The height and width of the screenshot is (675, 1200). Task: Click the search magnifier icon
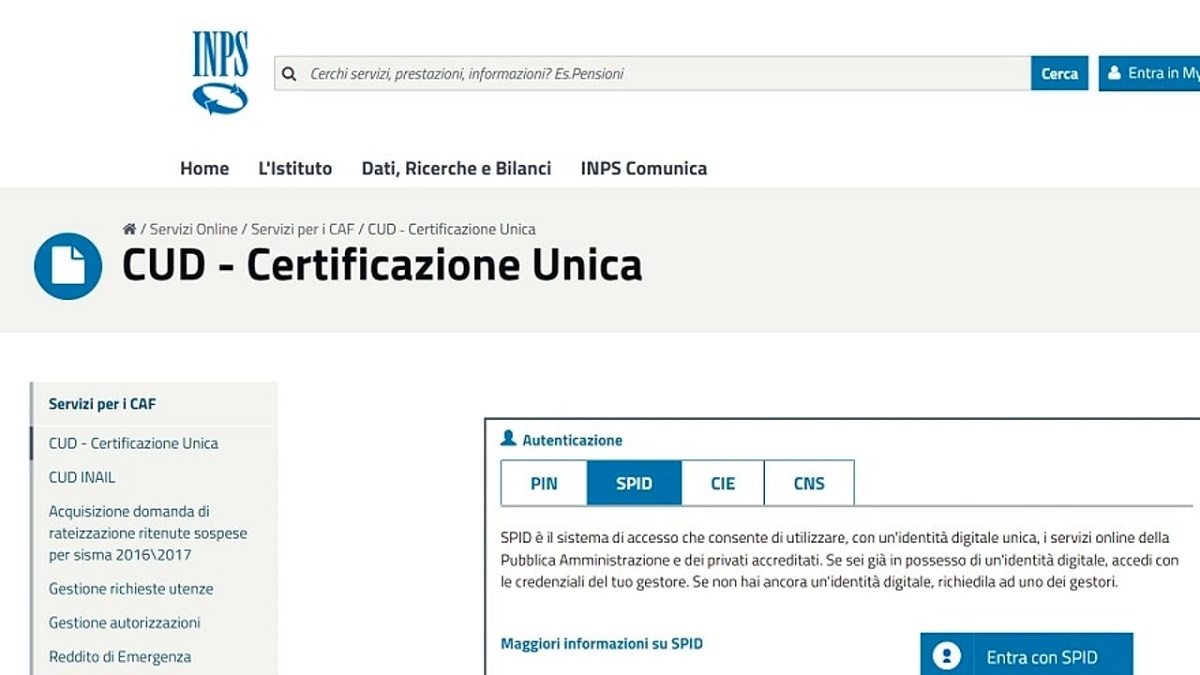pos(290,74)
